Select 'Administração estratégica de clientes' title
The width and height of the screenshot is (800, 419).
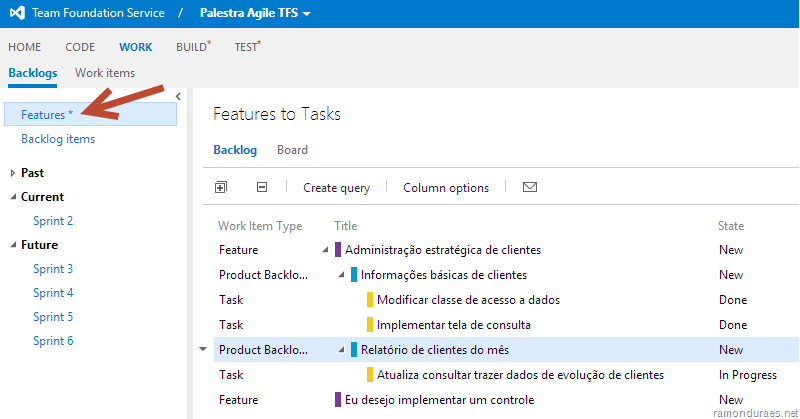point(443,250)
